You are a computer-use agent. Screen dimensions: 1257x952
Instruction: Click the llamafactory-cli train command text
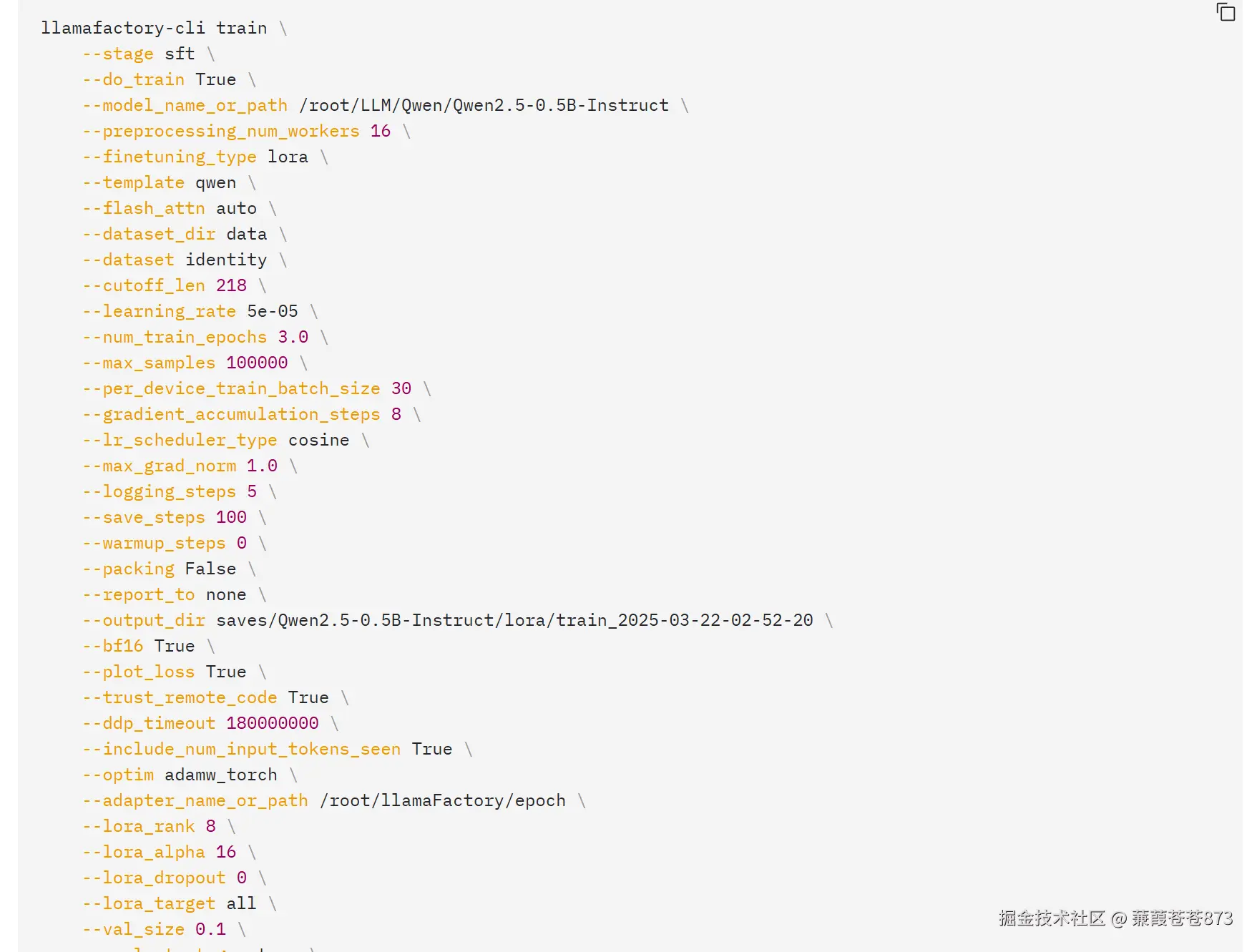pyautogui.click(x=154, y=28)
